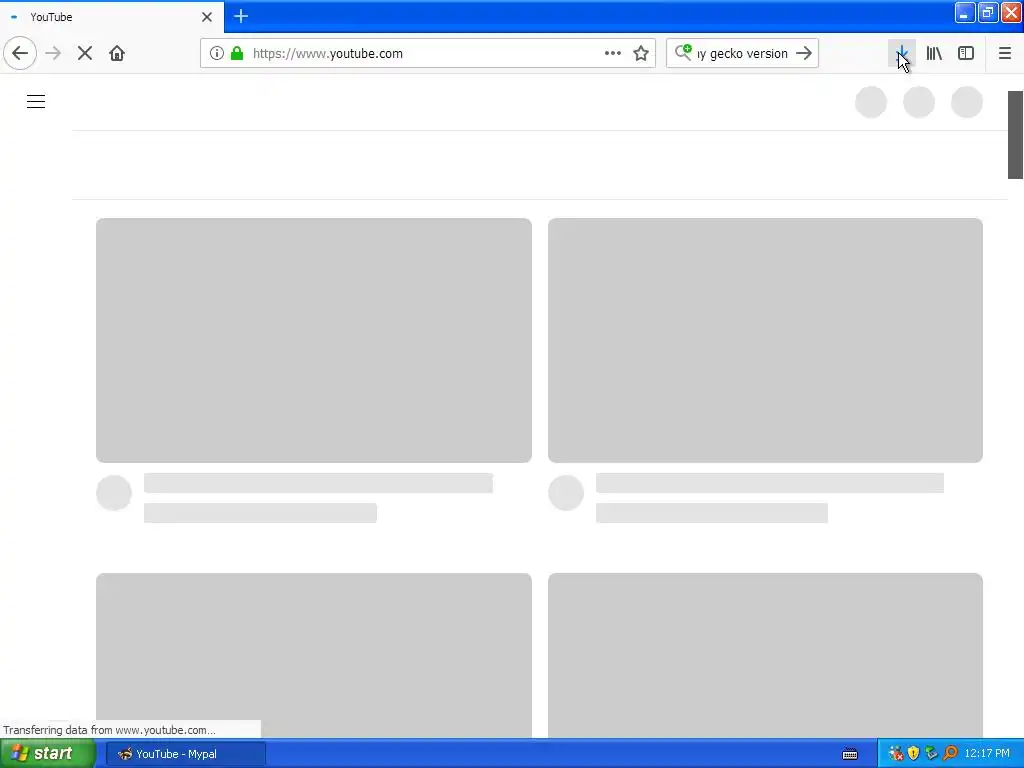Open the browser hamburger menu
Viewport: 1024px width, 768px height.
1005,54
